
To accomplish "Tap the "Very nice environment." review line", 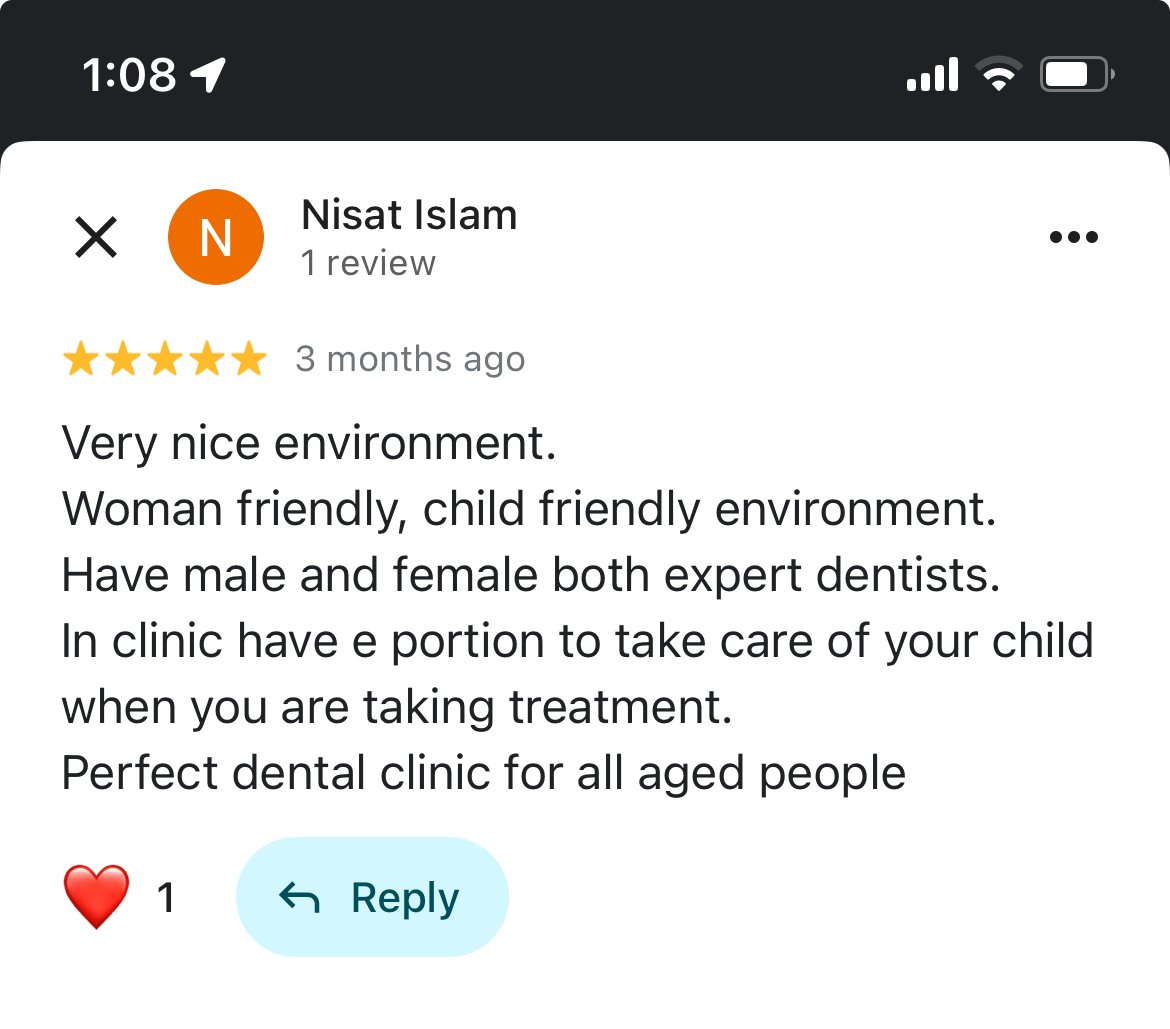I will (309, 443).
